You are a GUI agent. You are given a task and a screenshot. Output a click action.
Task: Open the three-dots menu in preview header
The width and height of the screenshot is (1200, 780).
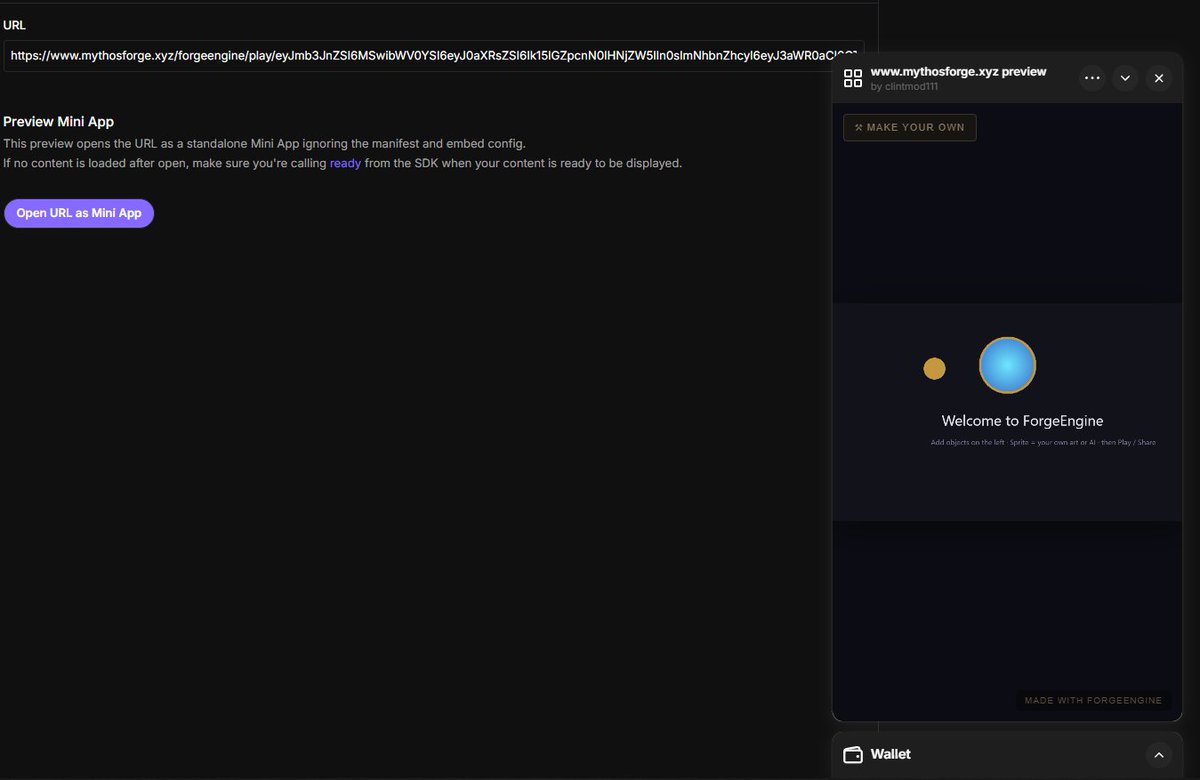(1092, 78)
